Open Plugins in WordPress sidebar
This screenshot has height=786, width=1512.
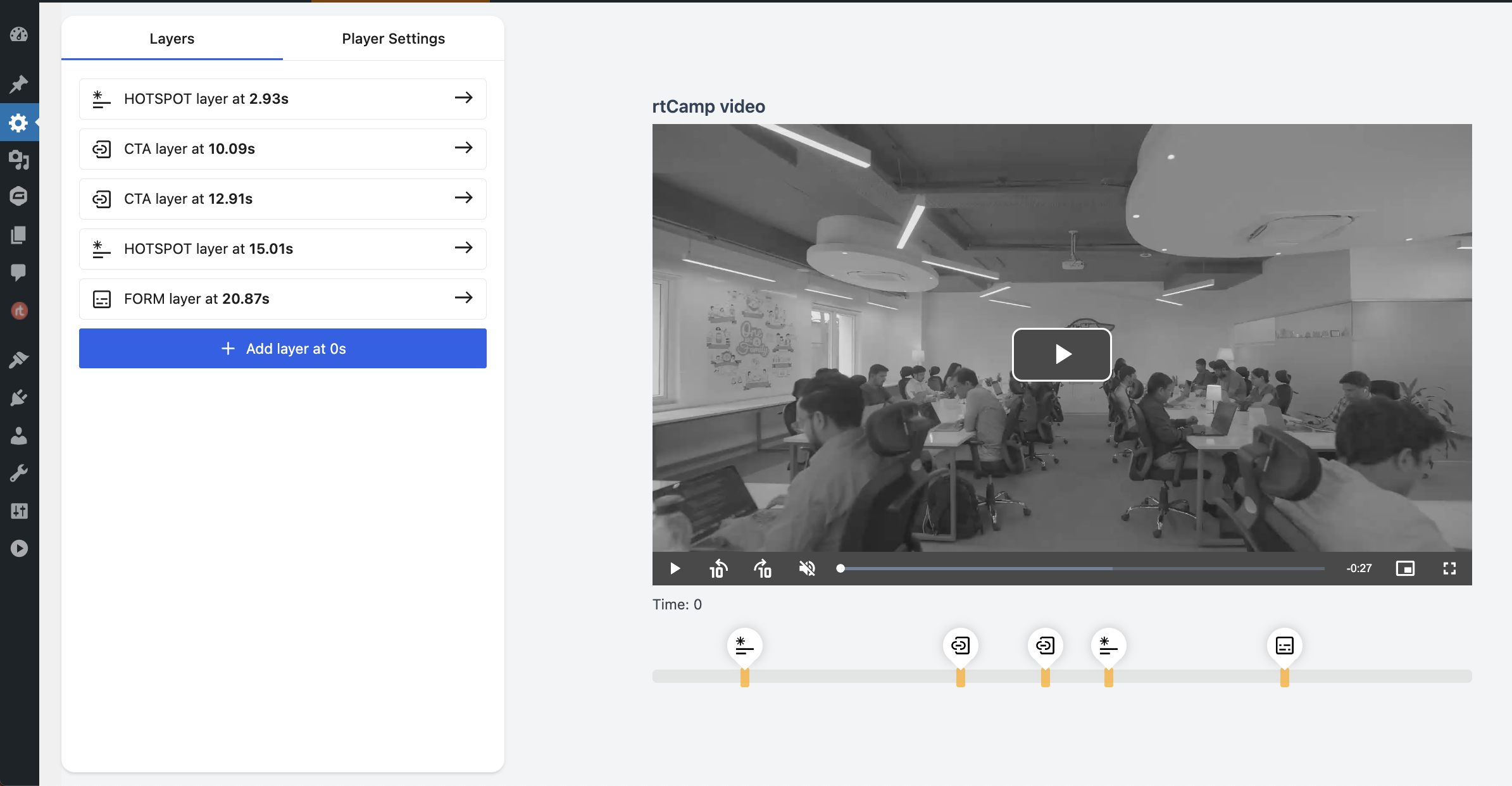19,397
